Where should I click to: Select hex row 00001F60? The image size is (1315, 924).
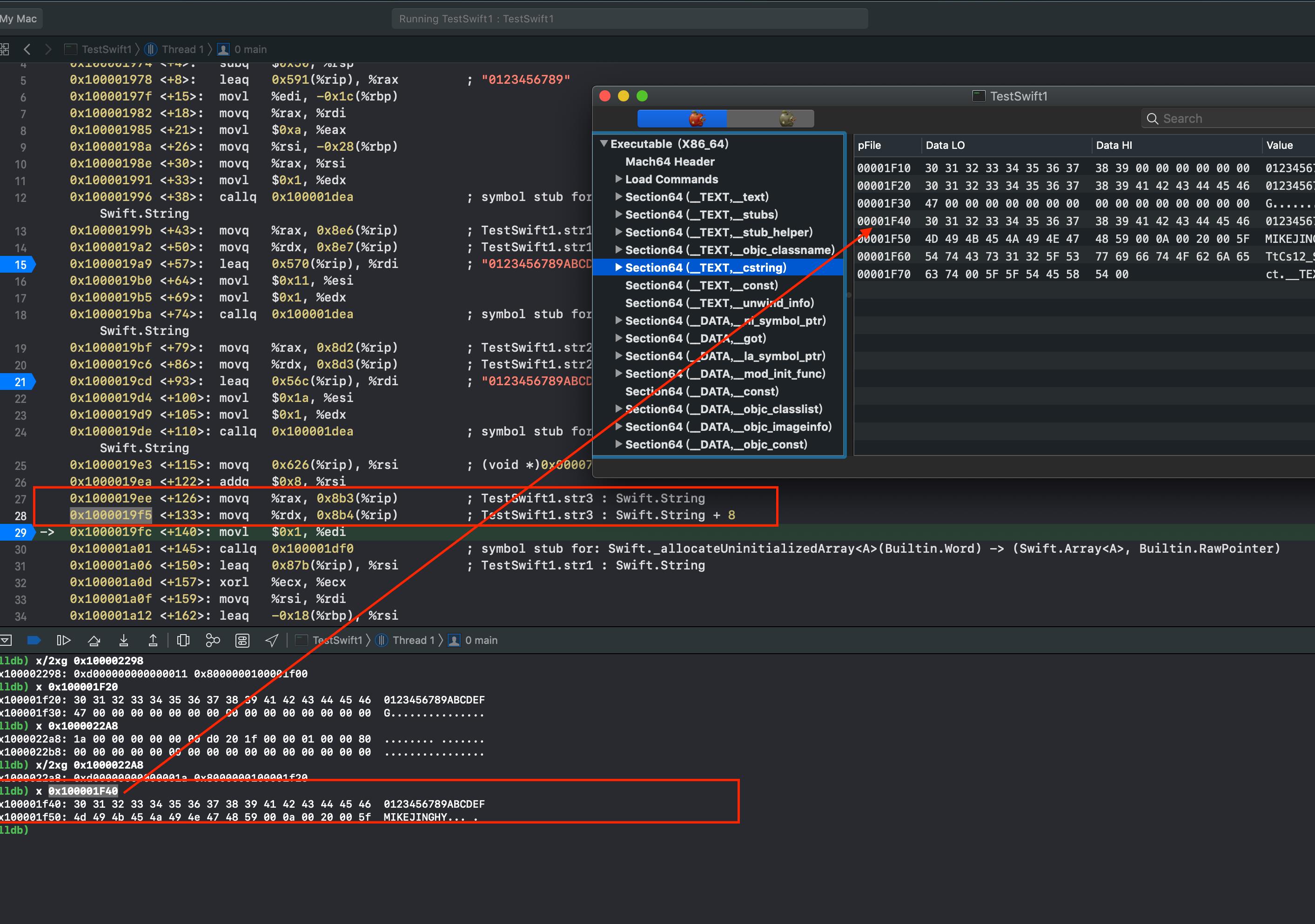point(1084,256)
